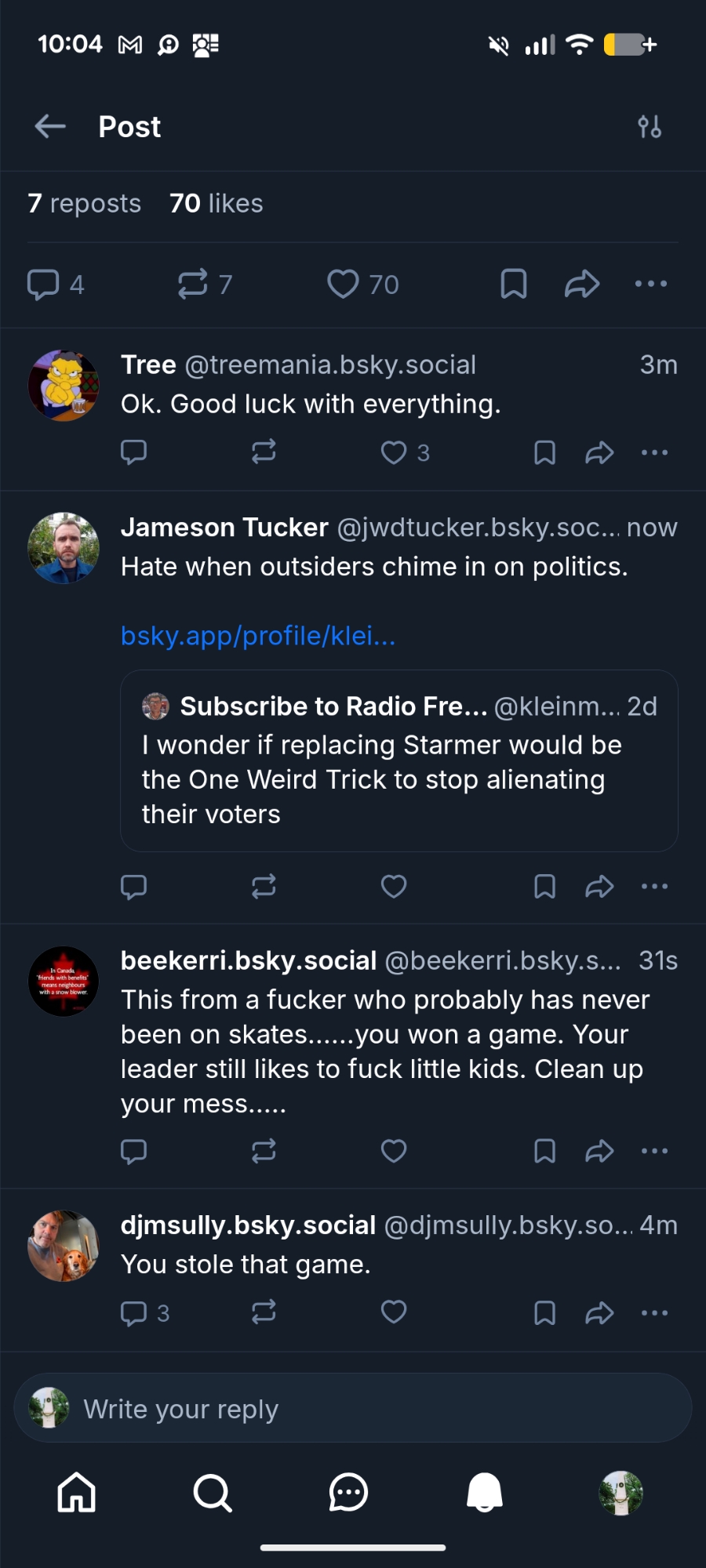Repost the main post with 7 reposts
Screen dimensions: 706x1568
[x=193, y=285]
